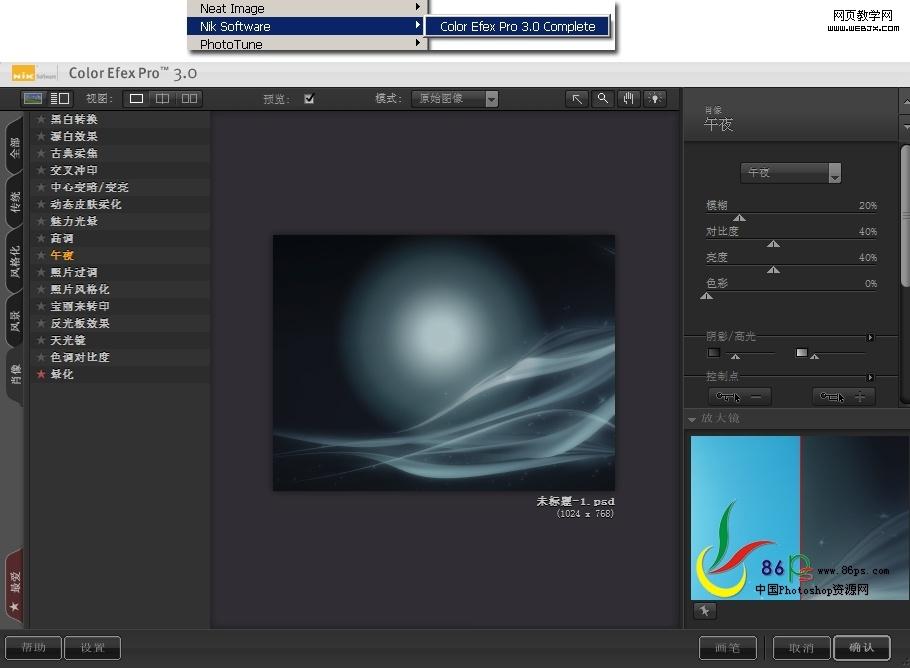Open the 午夜 preset dropdown
The height and width of the screenshot is (668, 910).
(790, 173)
